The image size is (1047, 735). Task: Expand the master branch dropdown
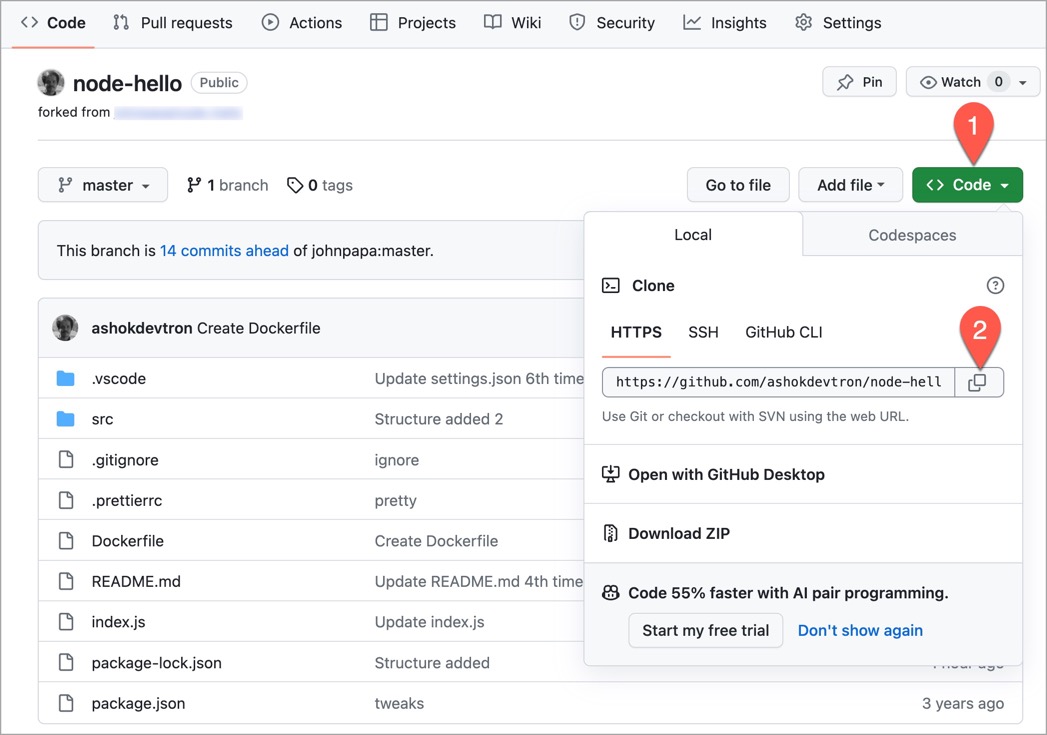pyautogui.click(x=103, y=185)
